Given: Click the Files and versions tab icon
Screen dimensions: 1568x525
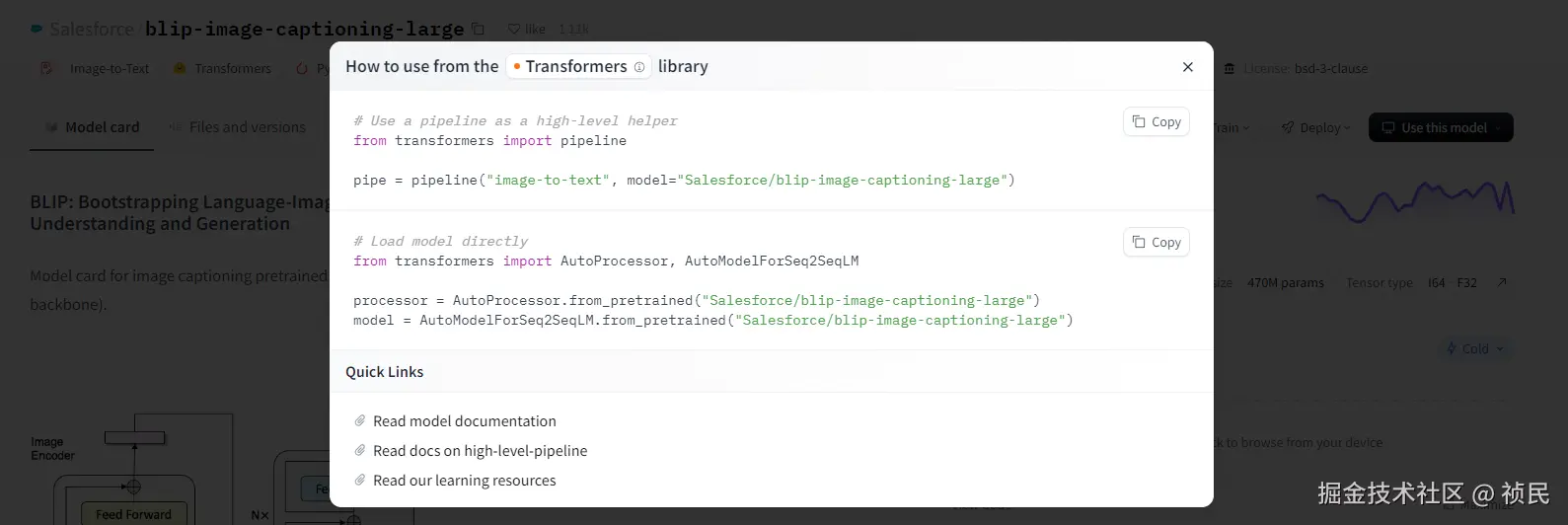Looking at the screenshot, I should (175, 127).
